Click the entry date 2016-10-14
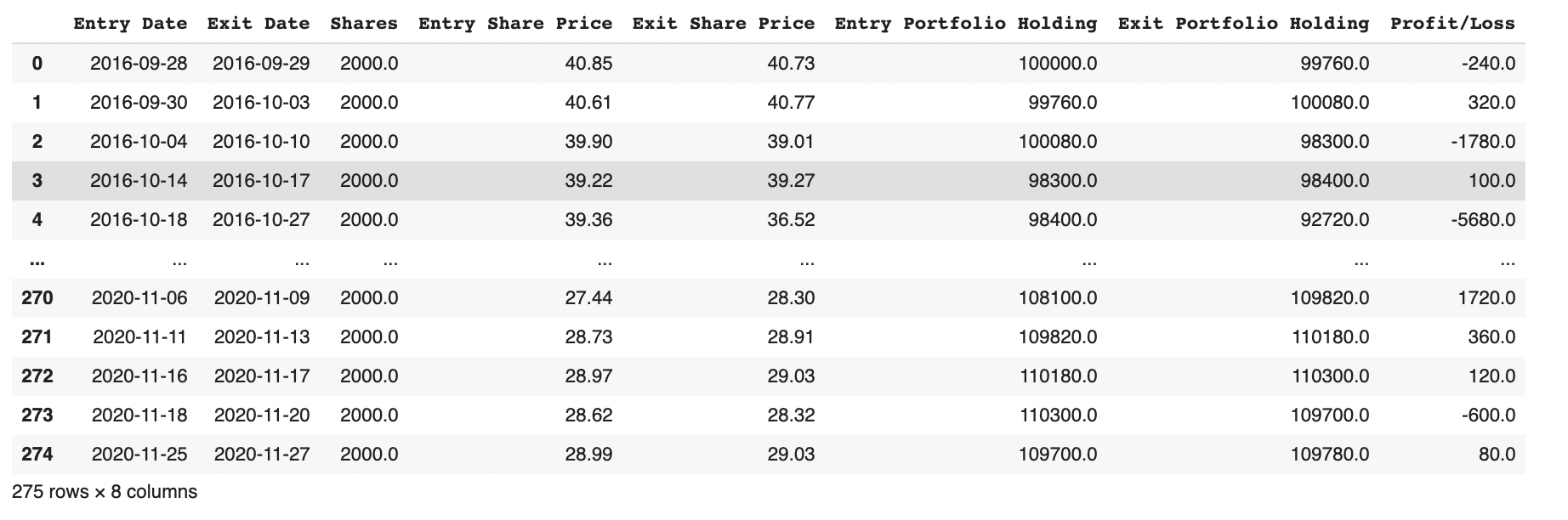This screenshot has width=1568, height=520. coord(139,181)
